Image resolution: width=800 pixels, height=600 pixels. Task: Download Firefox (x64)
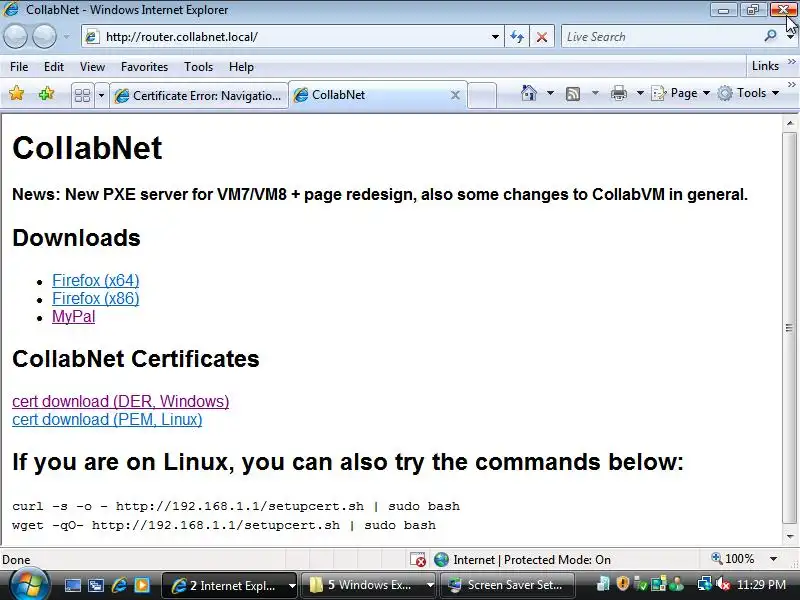click(95, 280)
